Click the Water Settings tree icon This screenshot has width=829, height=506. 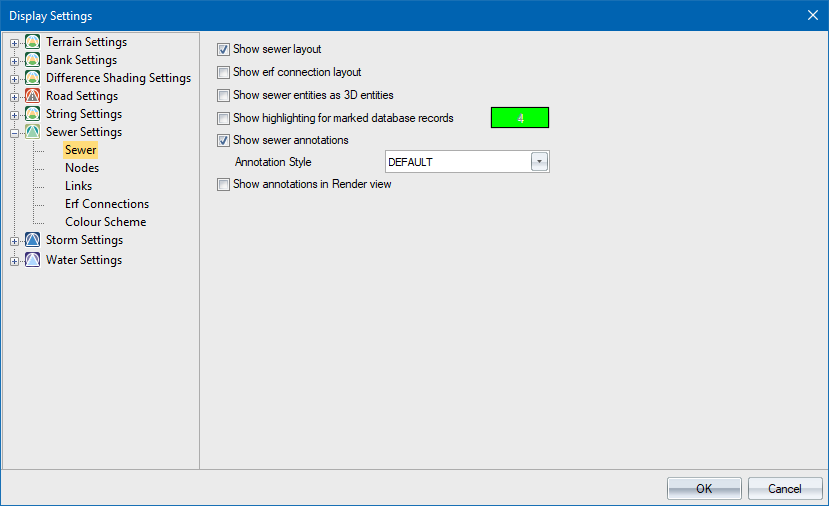coord(32,260)
